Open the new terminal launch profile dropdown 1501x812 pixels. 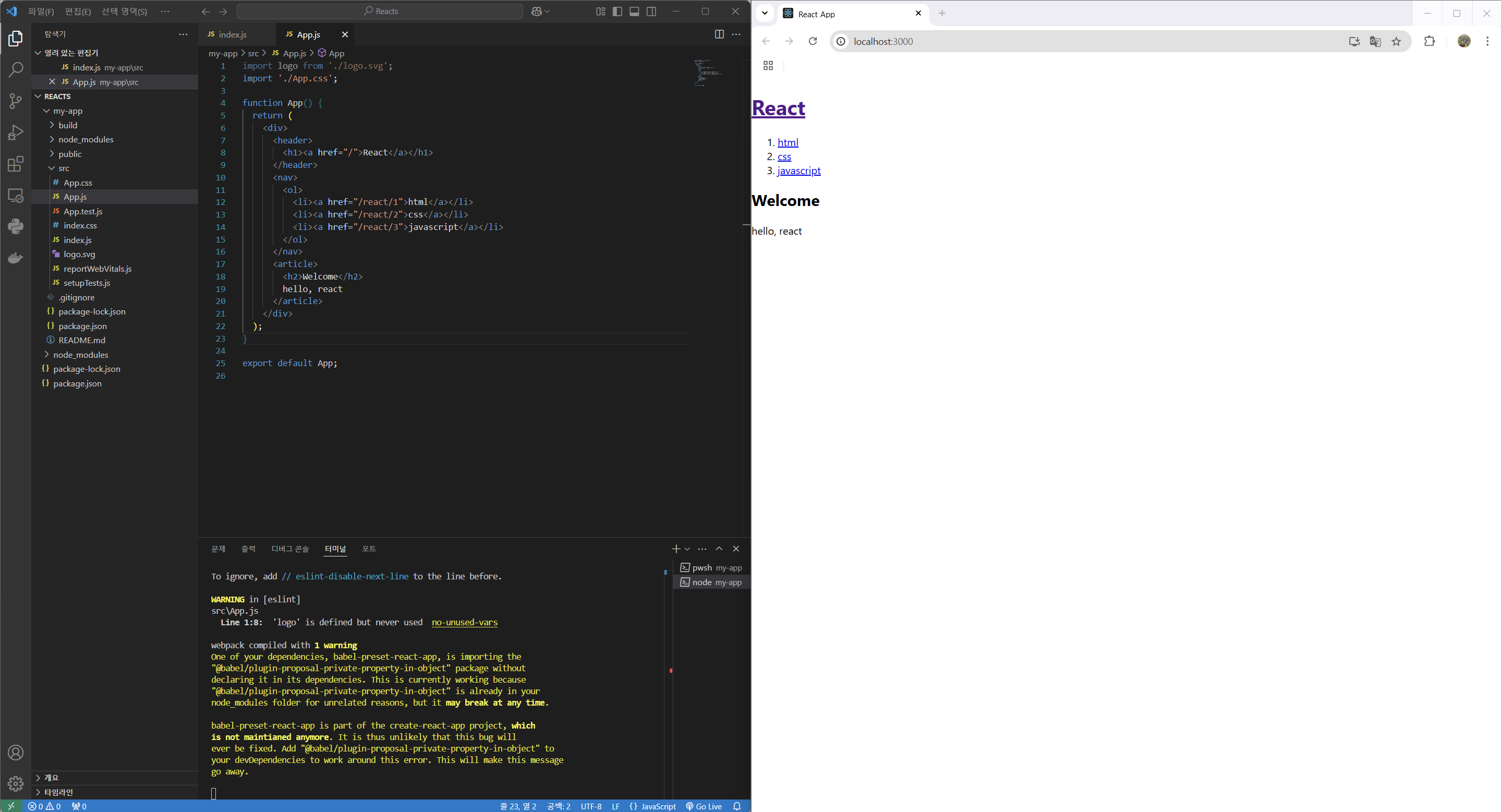(x=687, y=549)
